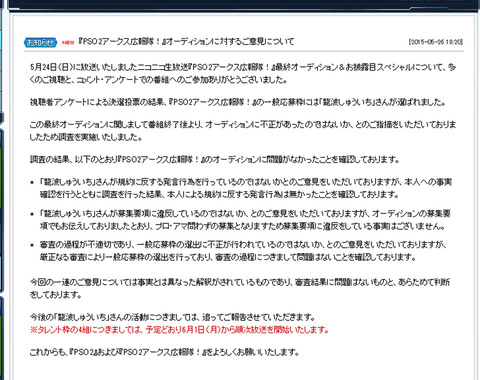Click the line starting 今後の「龍波しゅういち」さんの活動

tap(172, 317)
